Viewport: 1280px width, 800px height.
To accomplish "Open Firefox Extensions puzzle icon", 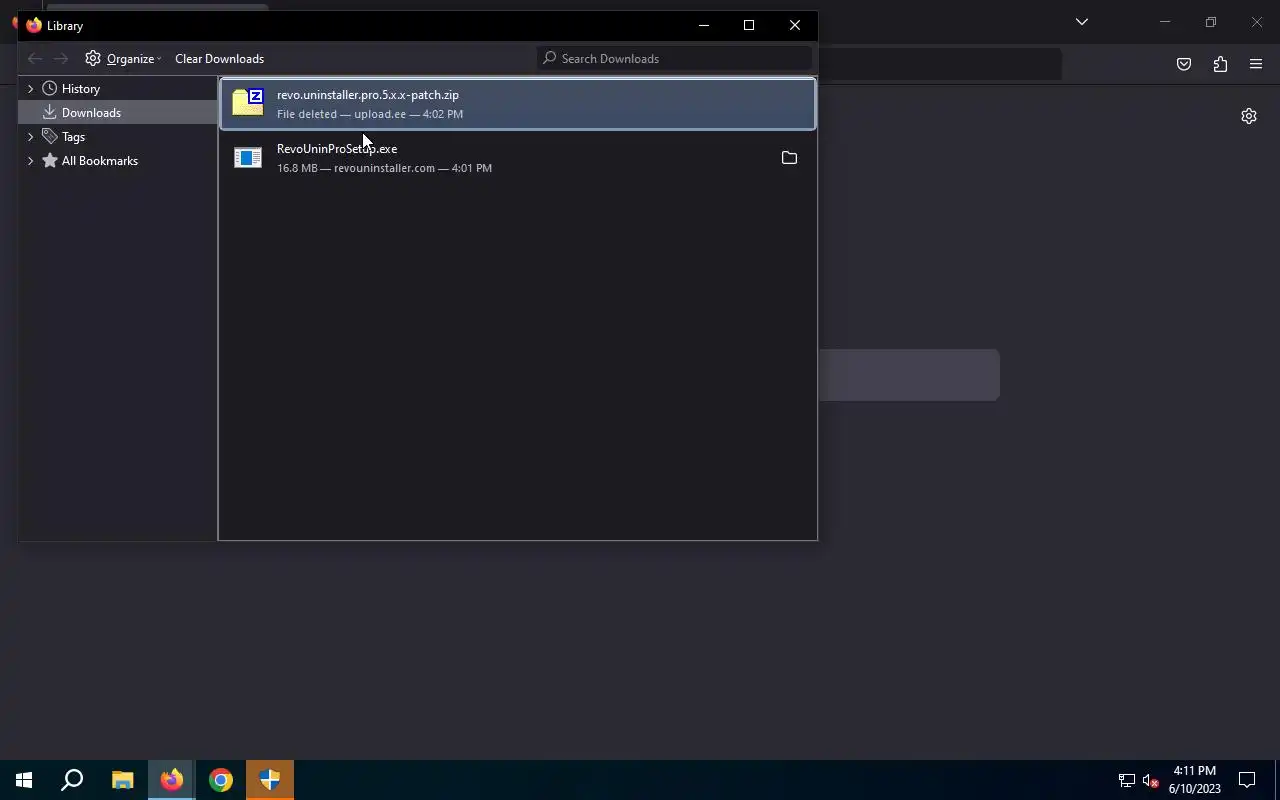I will click(x=1220, y=64).
